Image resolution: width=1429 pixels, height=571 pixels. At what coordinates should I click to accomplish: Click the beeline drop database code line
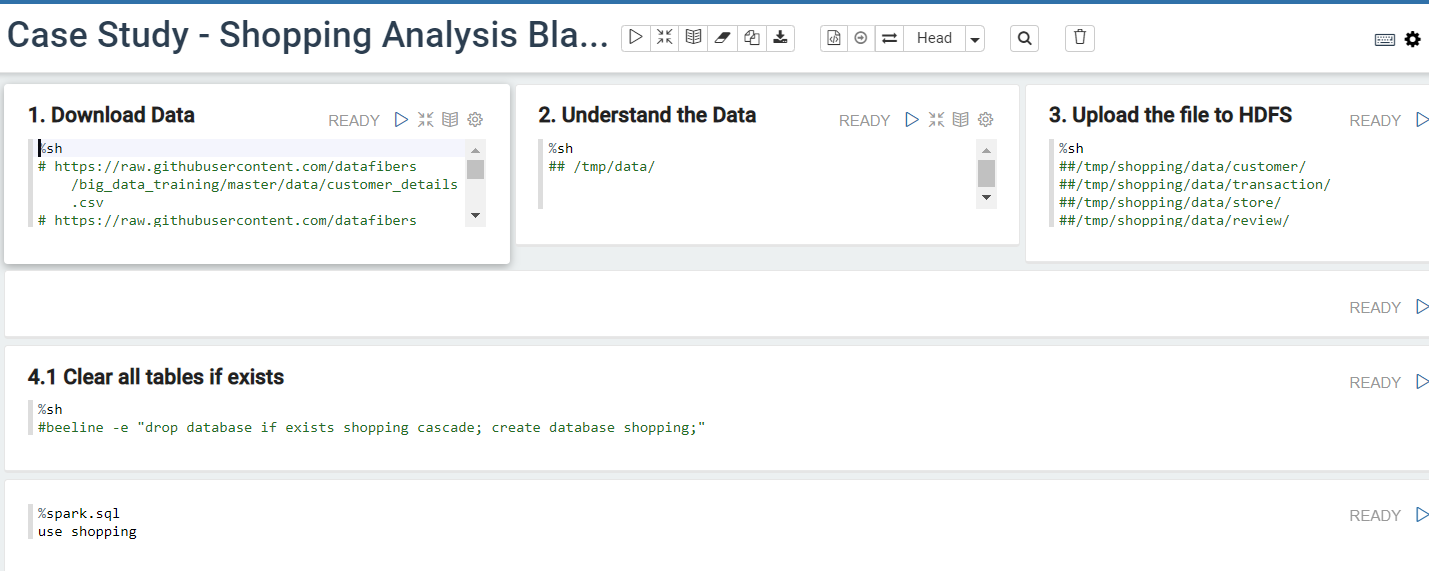point(372,427)
